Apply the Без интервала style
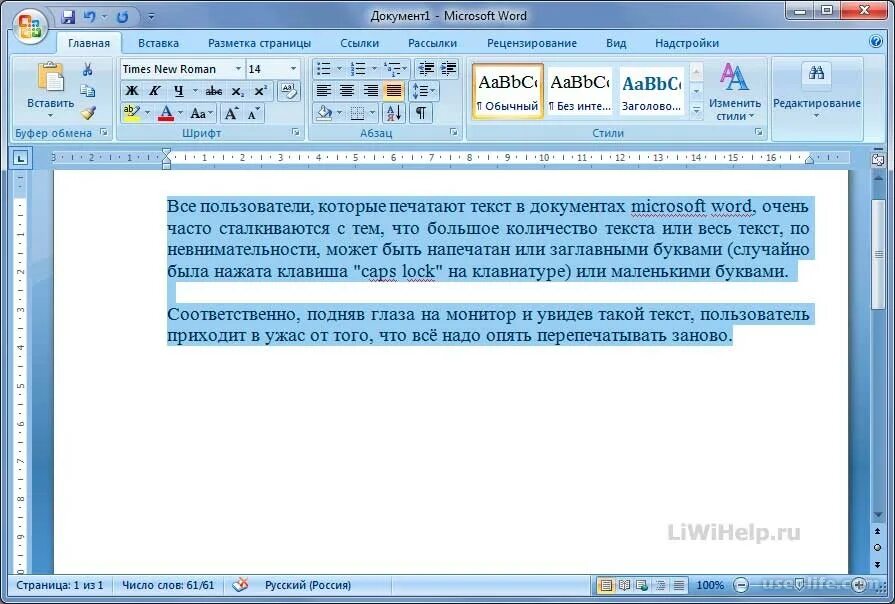 [579, 91]
